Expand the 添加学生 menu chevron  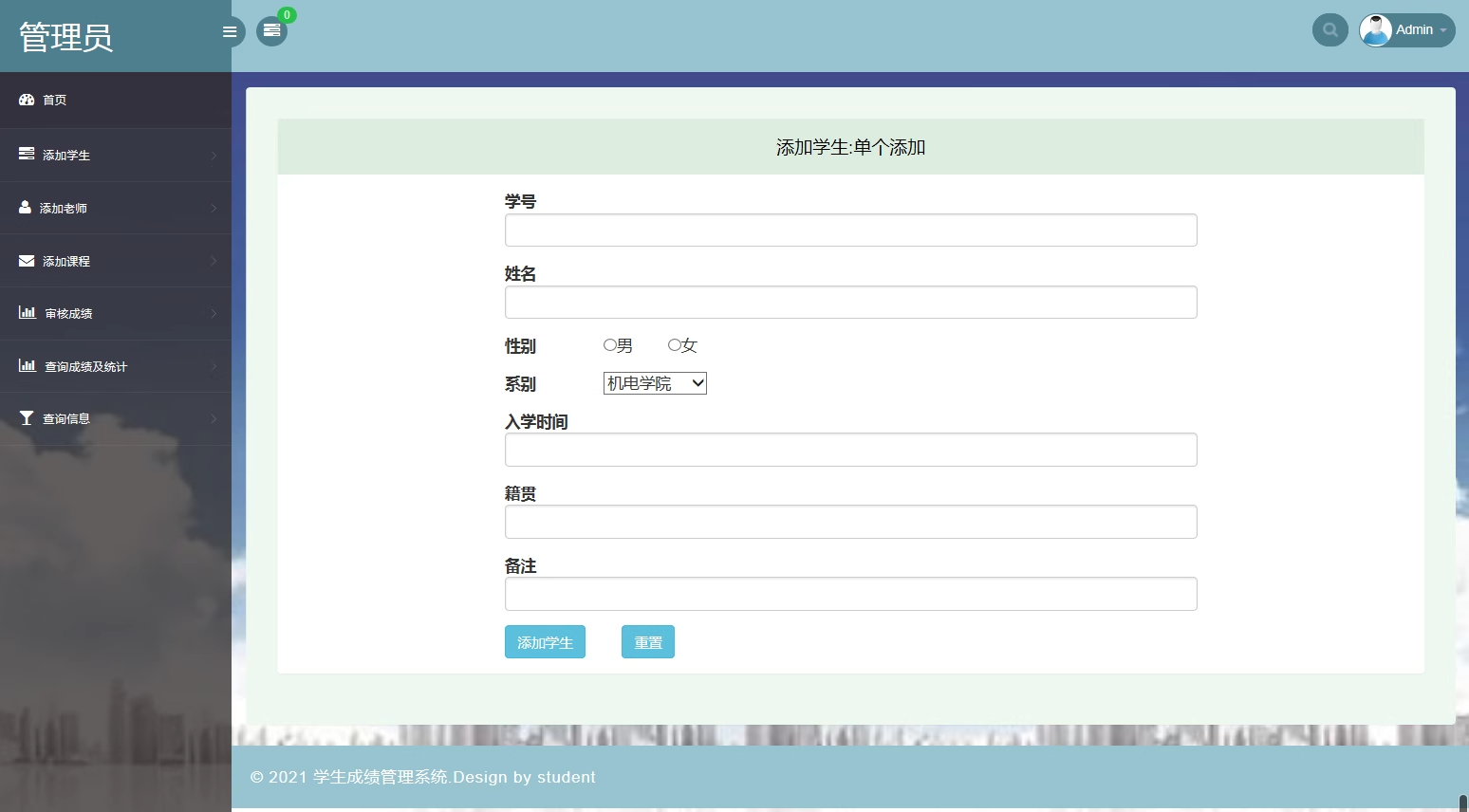214,156
